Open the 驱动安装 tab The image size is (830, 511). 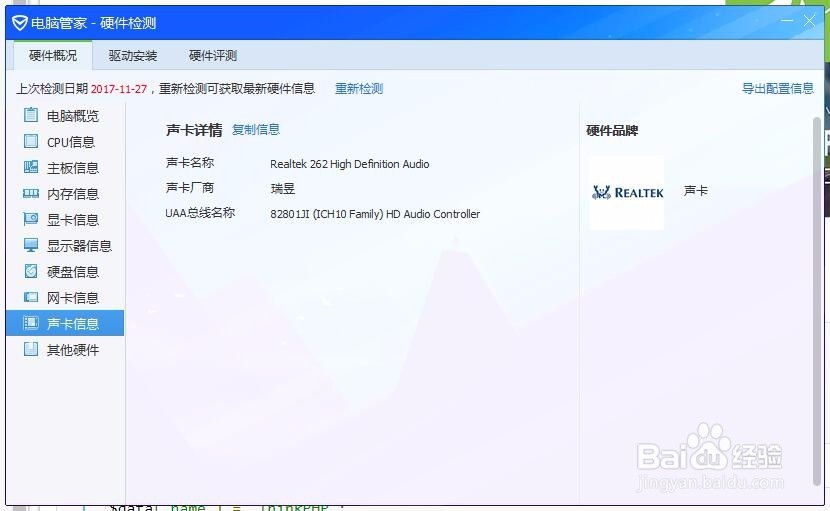point(133,56)
